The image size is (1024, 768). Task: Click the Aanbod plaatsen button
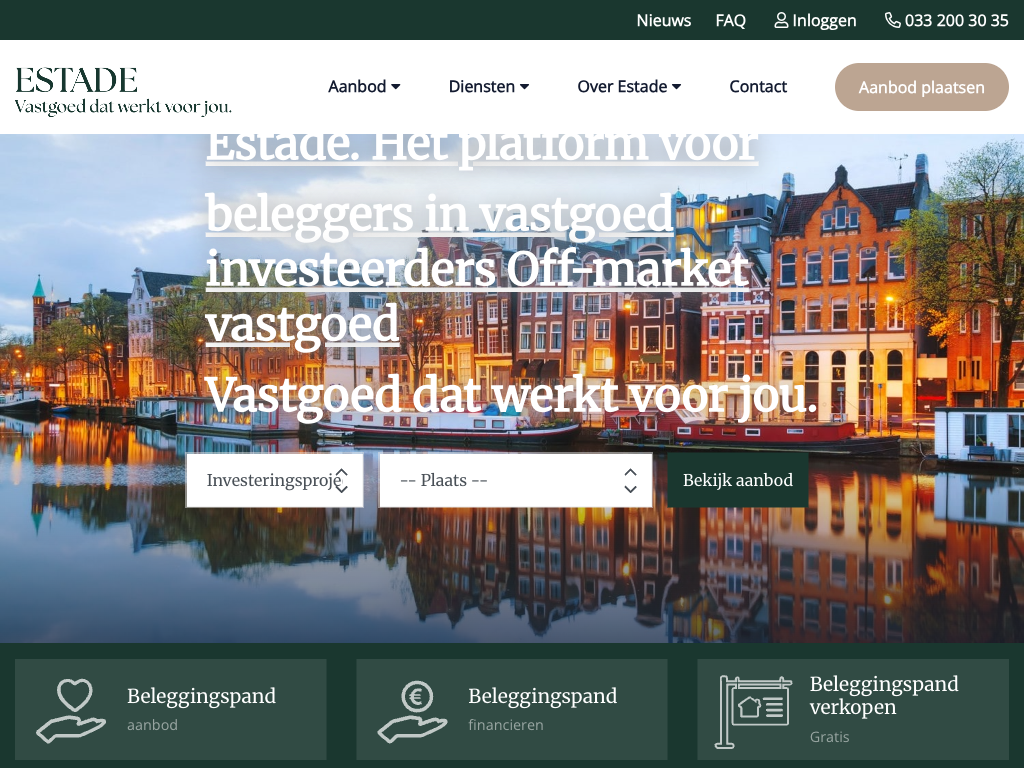pos(921,87)
